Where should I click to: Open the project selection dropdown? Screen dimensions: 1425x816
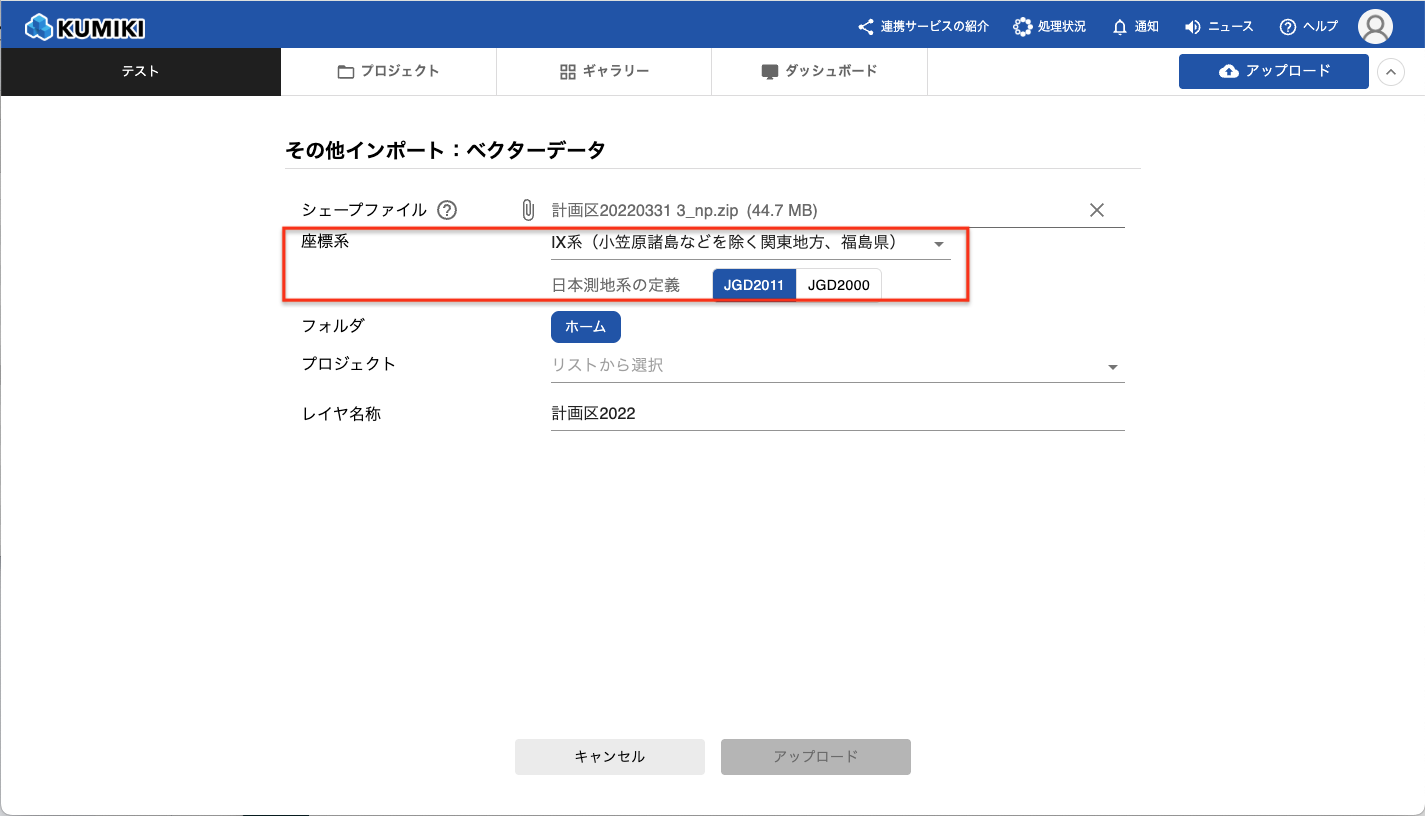[x=1112, y=367]
